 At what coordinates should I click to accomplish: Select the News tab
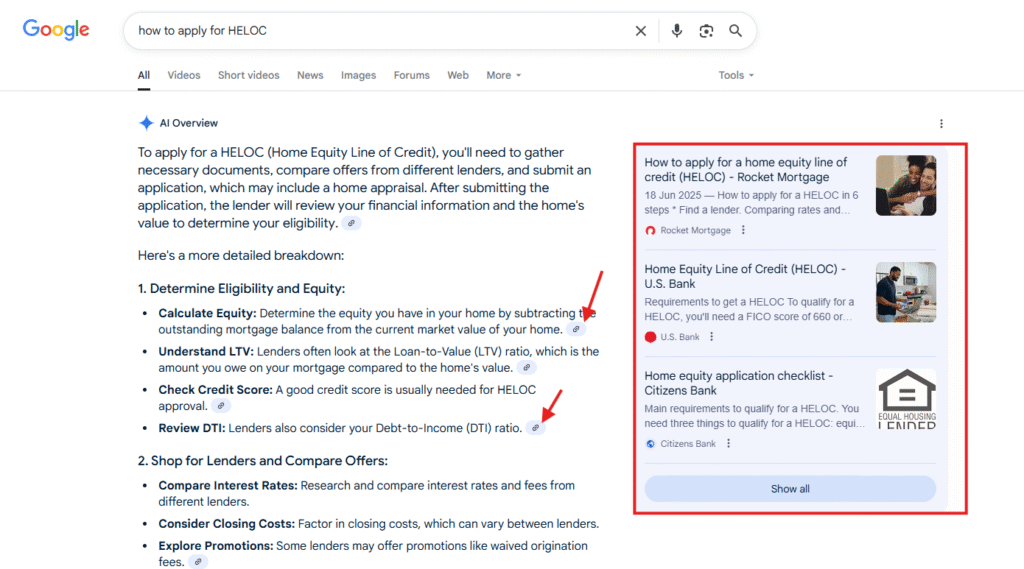[x=310, y=75]
